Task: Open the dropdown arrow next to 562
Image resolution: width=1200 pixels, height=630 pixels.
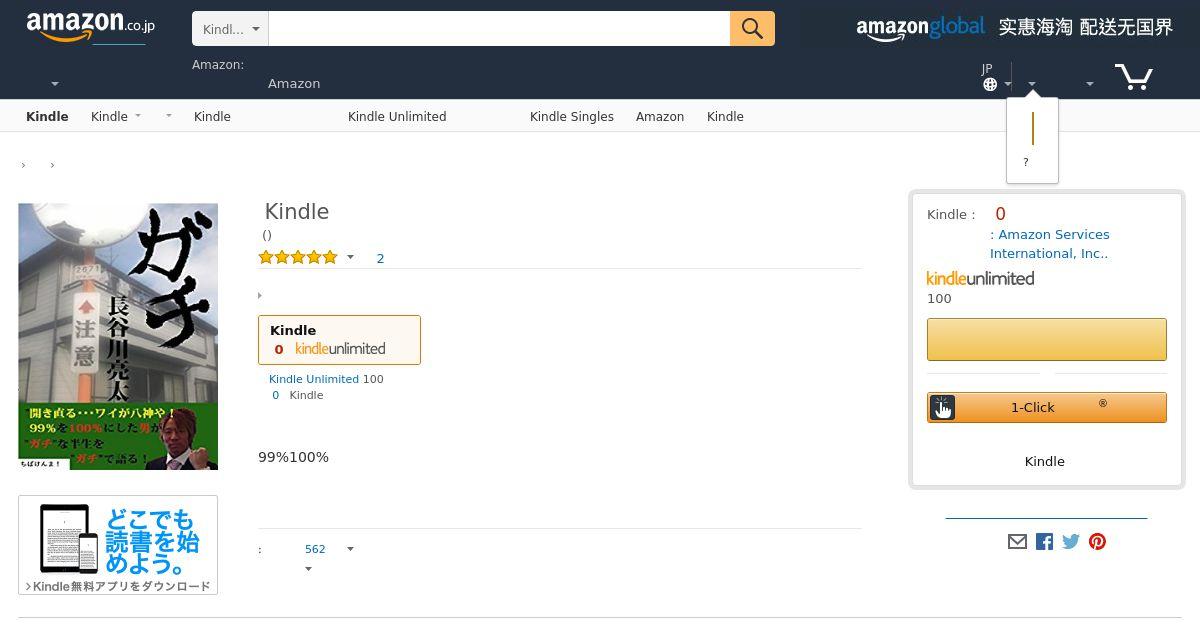Action: (x=350, y=549)
